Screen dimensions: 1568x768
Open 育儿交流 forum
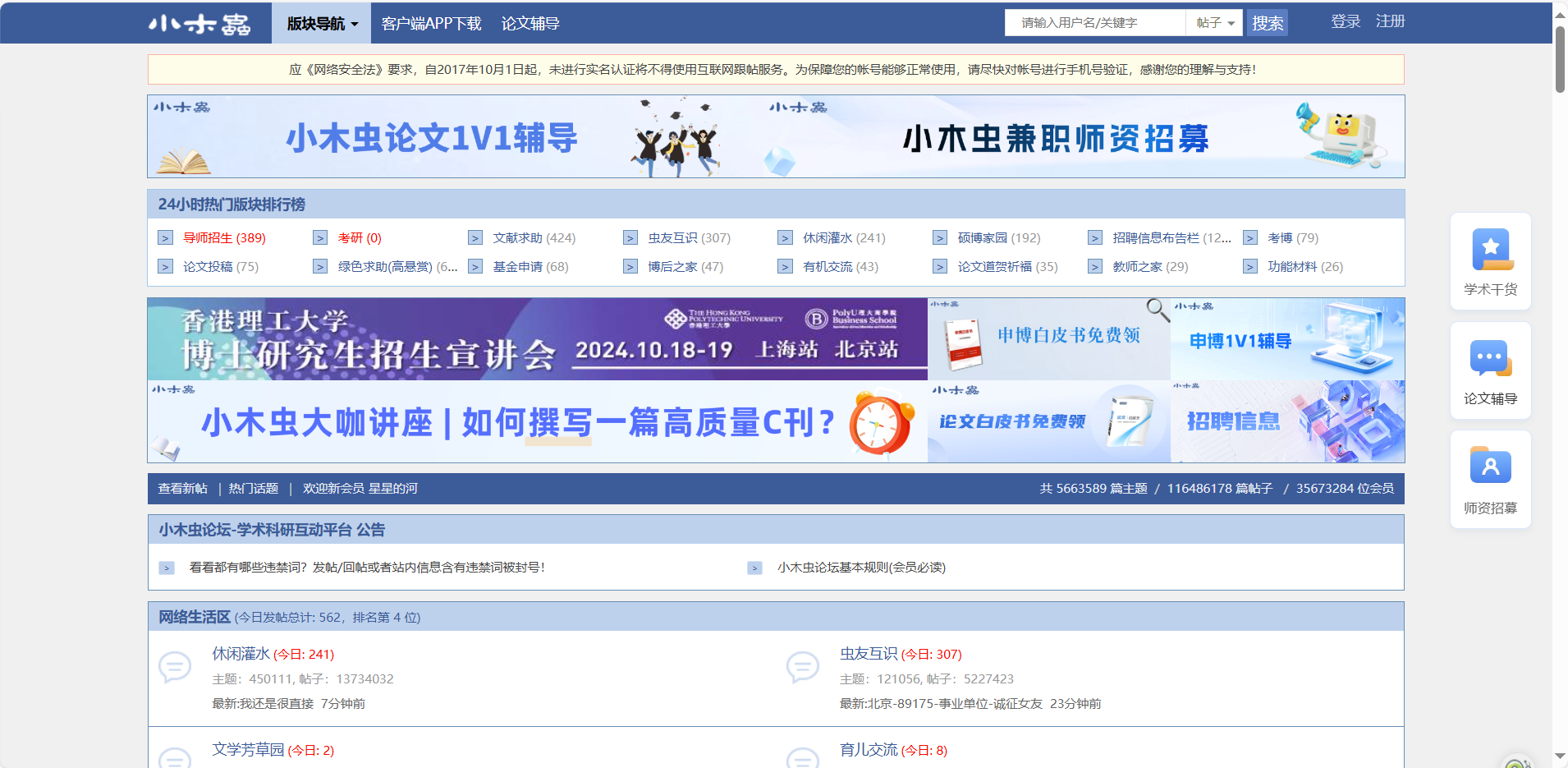coord(869,750)
